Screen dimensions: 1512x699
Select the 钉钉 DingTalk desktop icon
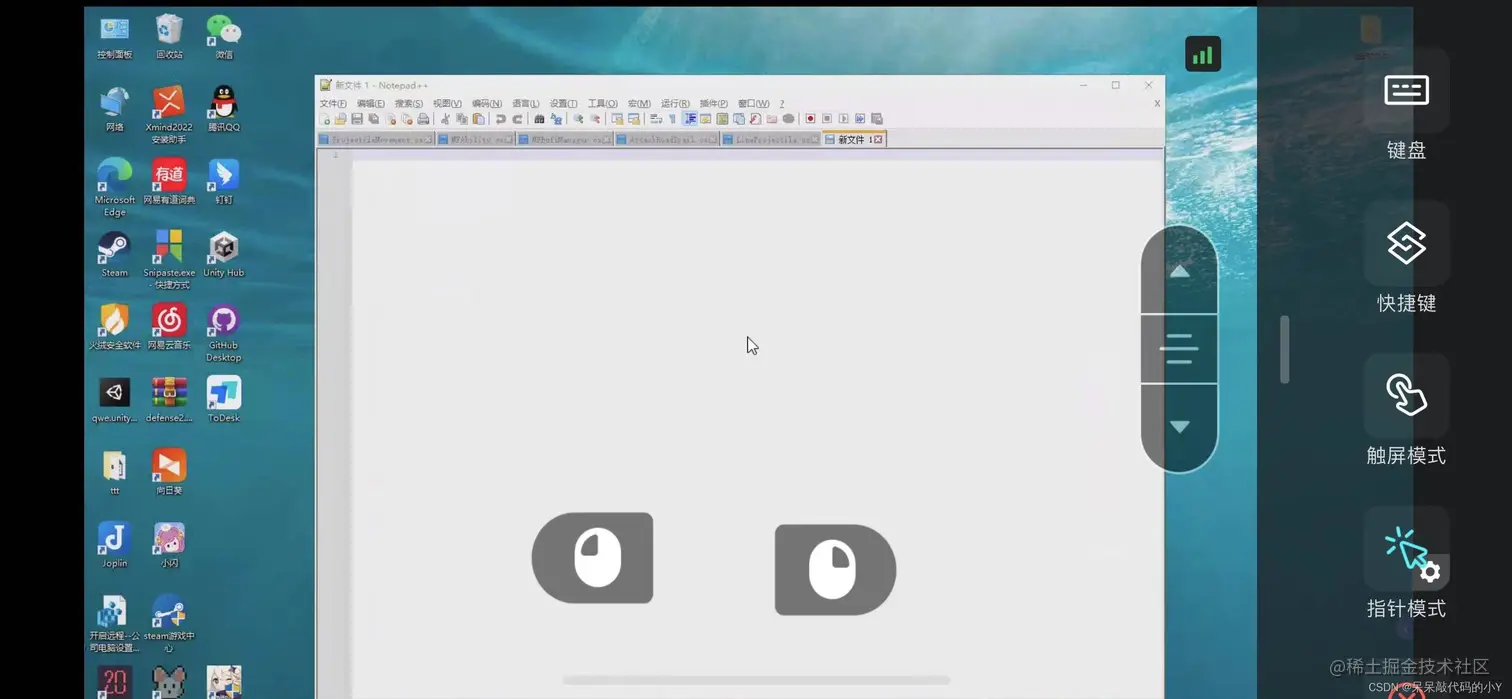tap(224, 182)
